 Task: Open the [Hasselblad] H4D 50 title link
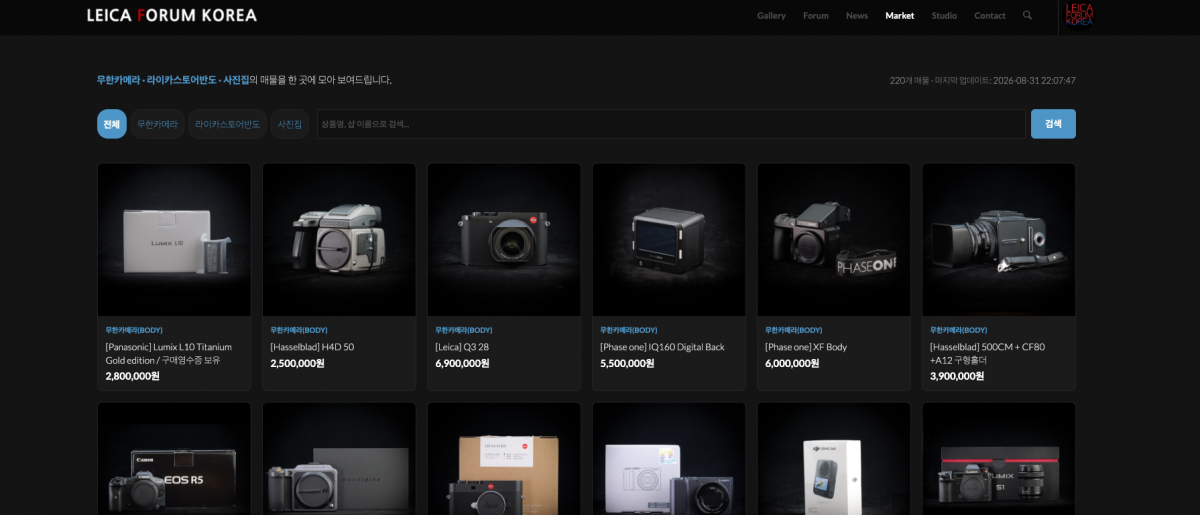coord(312,347)
